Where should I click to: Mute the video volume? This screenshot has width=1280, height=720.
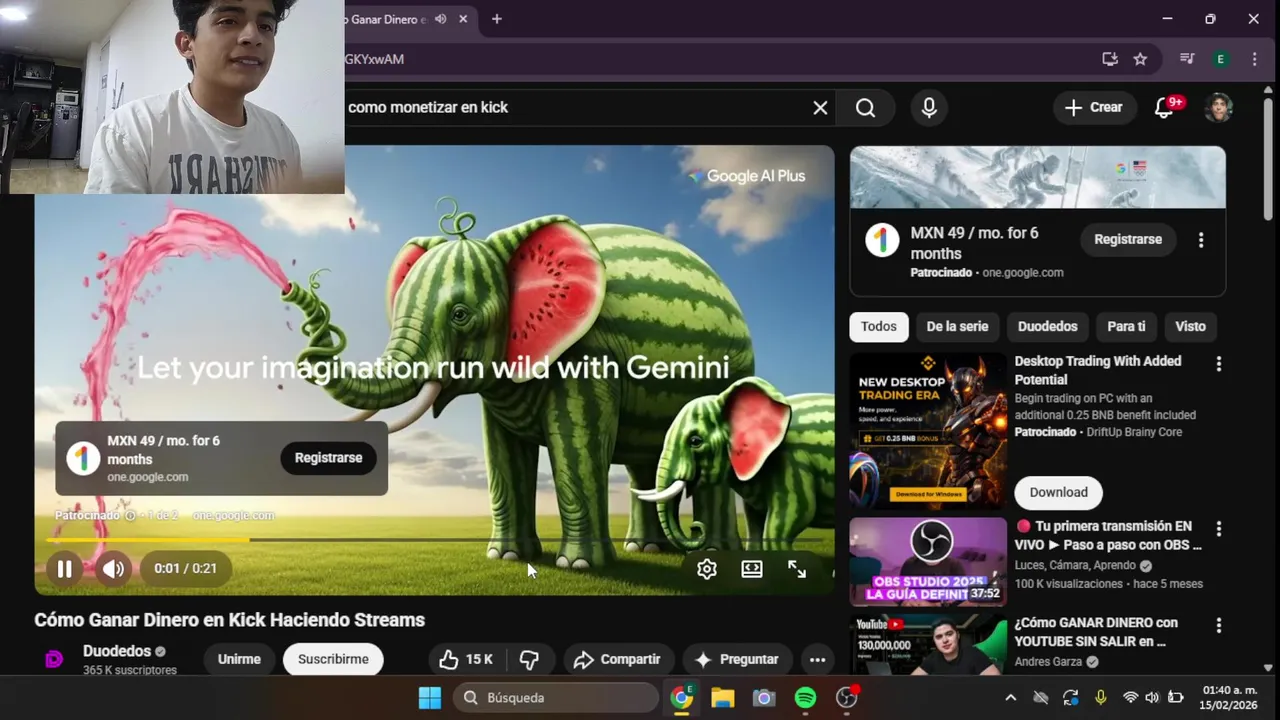pyautogui.click(x=113, y=569)
